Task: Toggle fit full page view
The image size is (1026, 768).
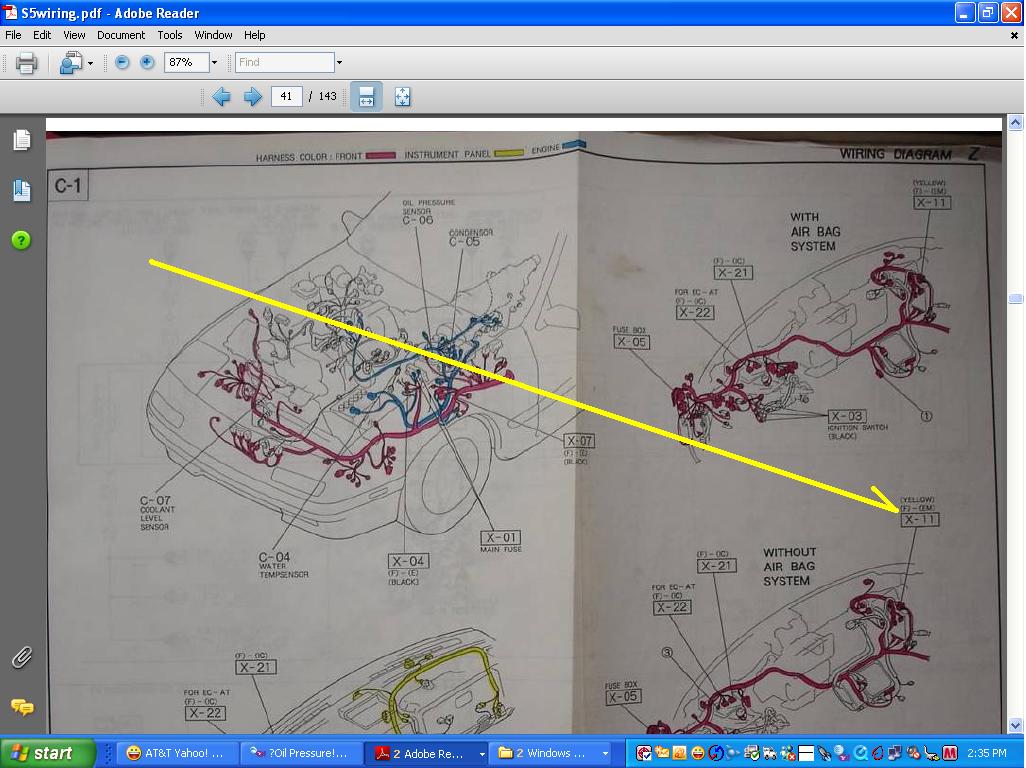Action: coord(402,97)
